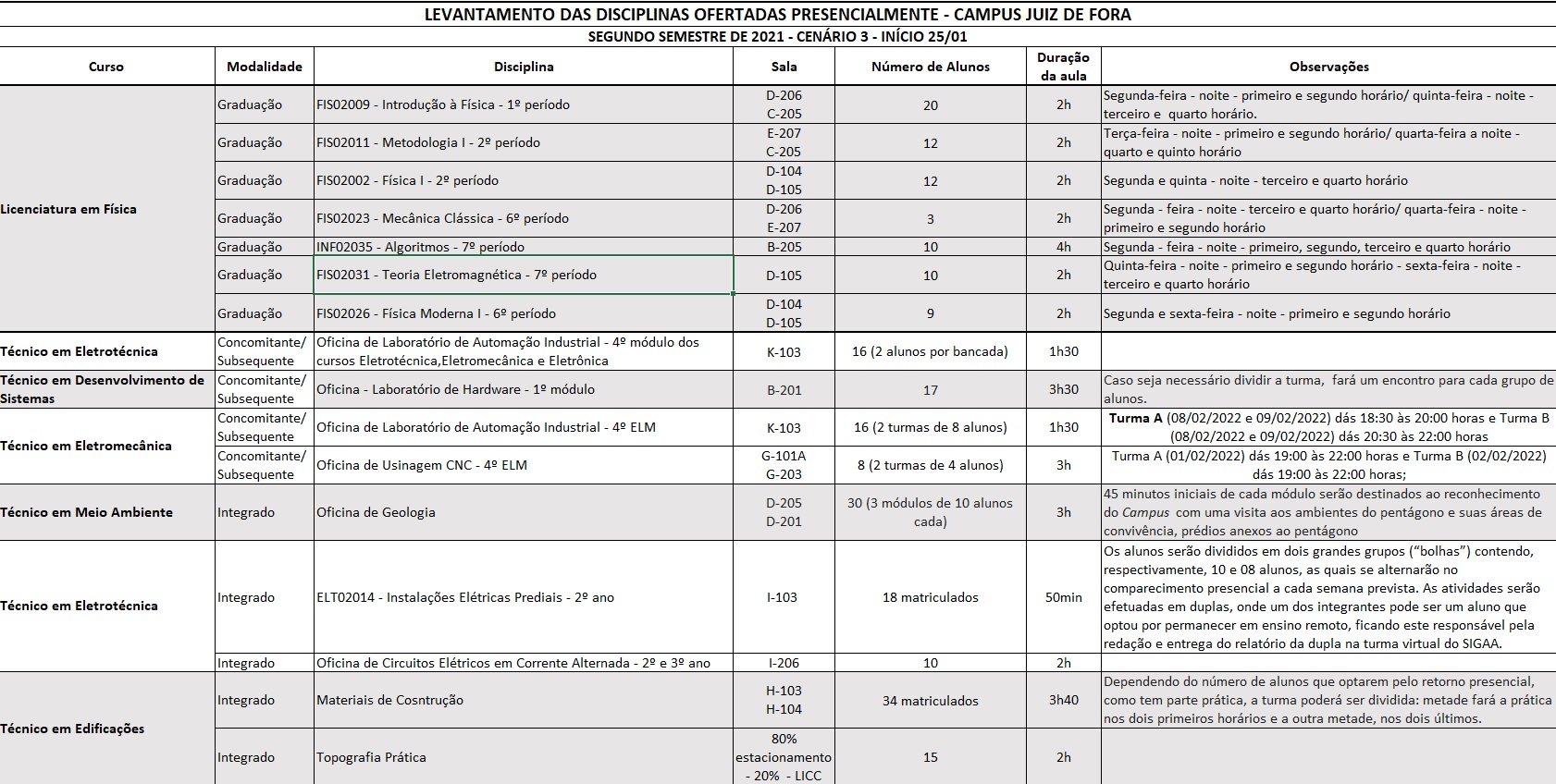Click the 'Técnico em Meio Ambiente' cell
This screenshot has width=1556, height=784.
[106, 512]
